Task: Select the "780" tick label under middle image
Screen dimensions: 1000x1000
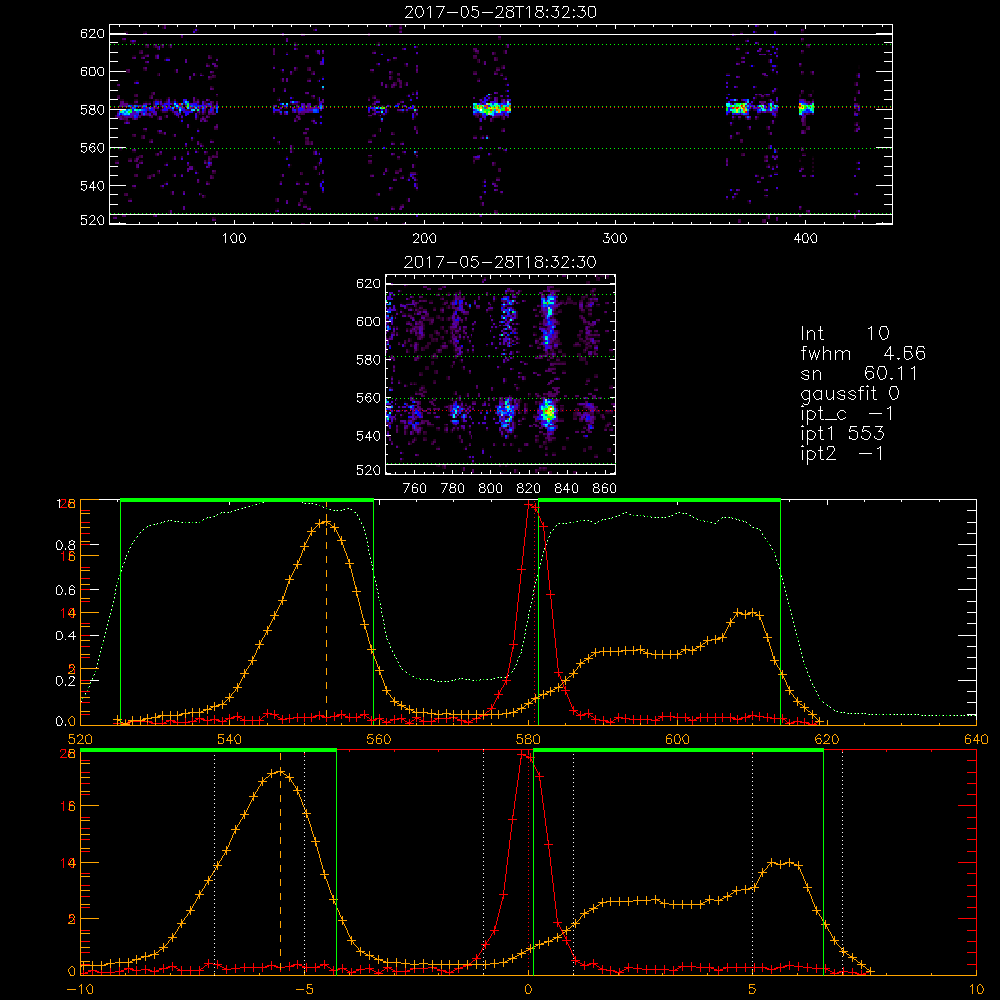Action: (x=453, y=489)
